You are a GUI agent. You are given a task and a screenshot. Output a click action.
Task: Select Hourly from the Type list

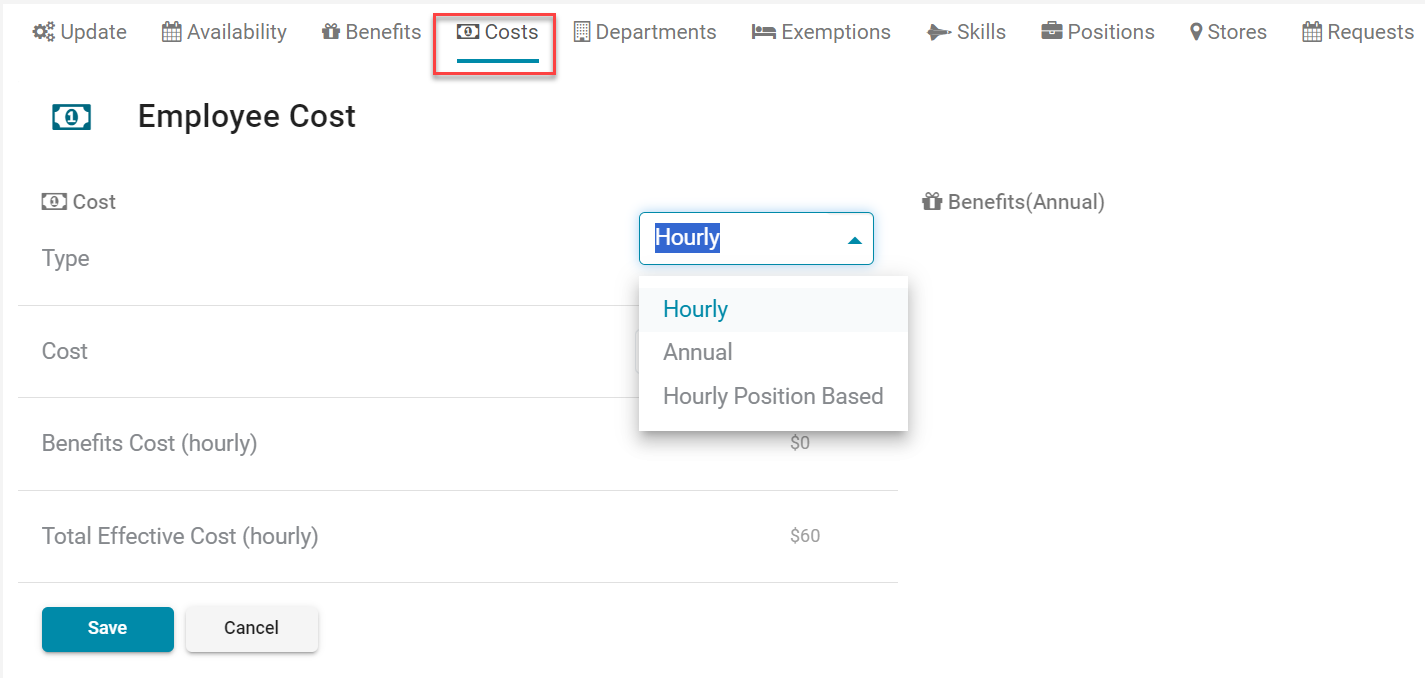(x=695, y=309)
